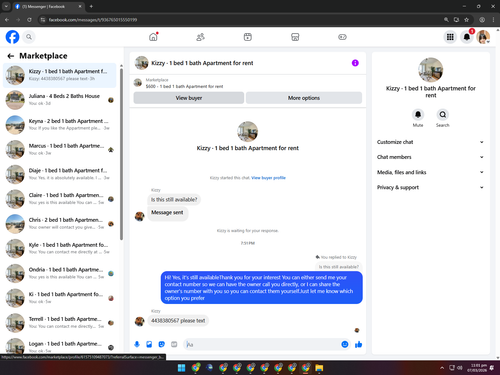Image resolution: width=500 pixels, height=375 pixels.
Task: Open the emoji picker in message box
Action: 345,344
